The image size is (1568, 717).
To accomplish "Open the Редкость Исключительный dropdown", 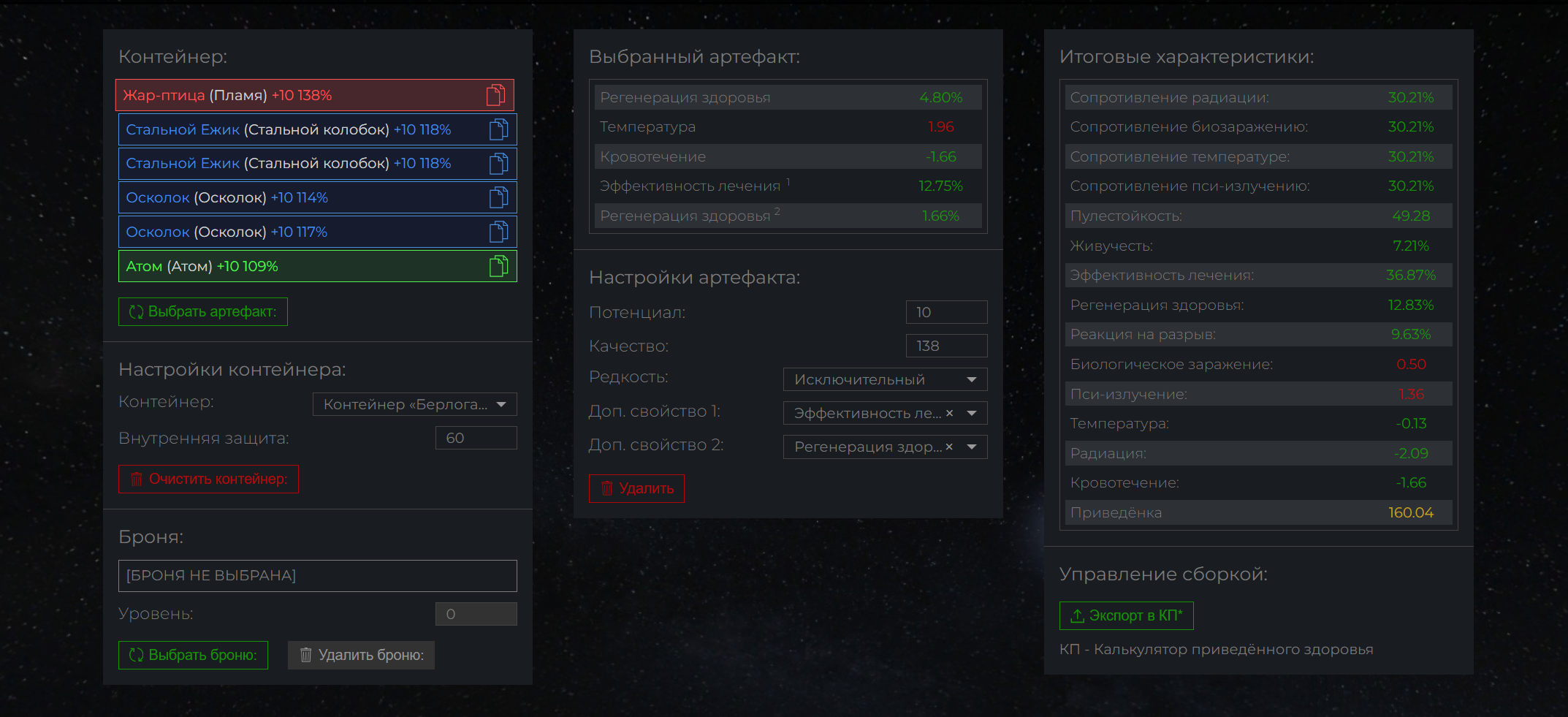I will [x=886, y=379].
